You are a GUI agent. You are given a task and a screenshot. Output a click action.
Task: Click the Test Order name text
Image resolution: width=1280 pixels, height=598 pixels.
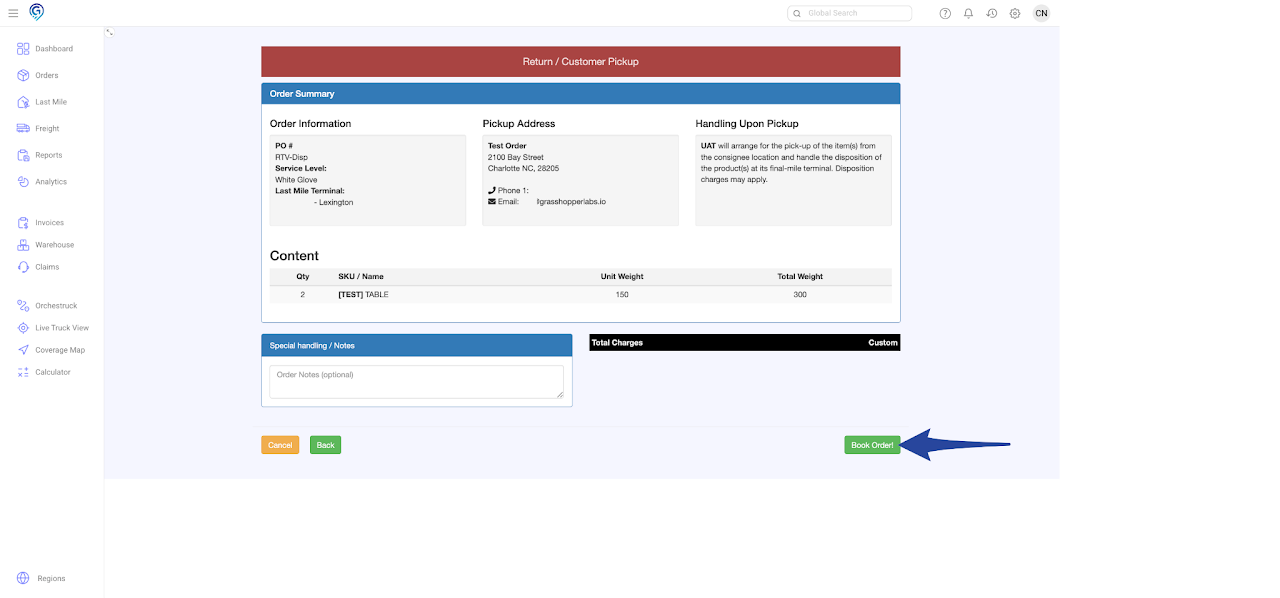507,146
